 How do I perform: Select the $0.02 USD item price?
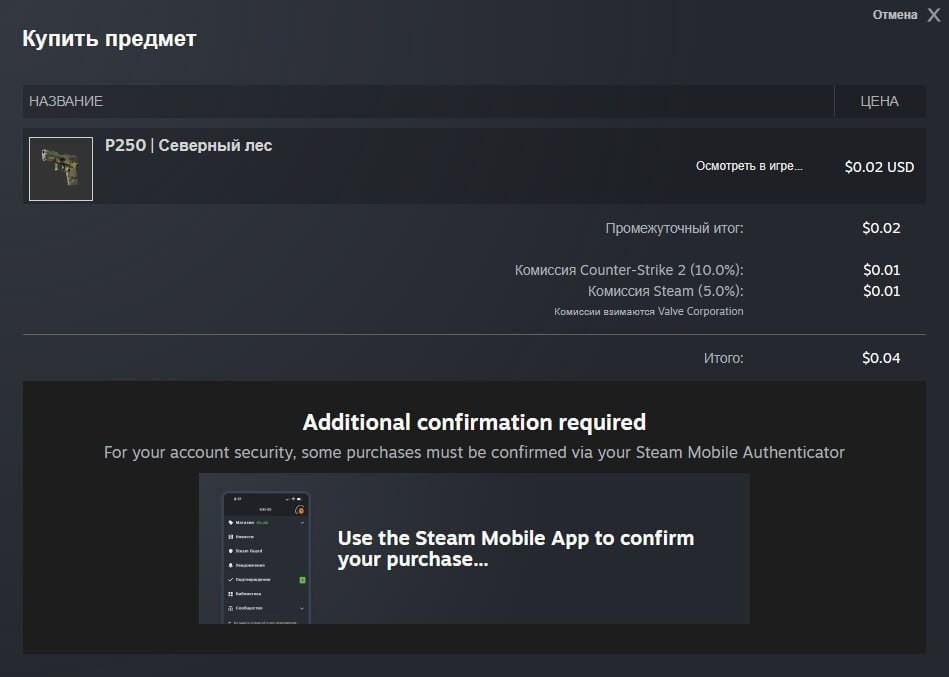[879, 167]
